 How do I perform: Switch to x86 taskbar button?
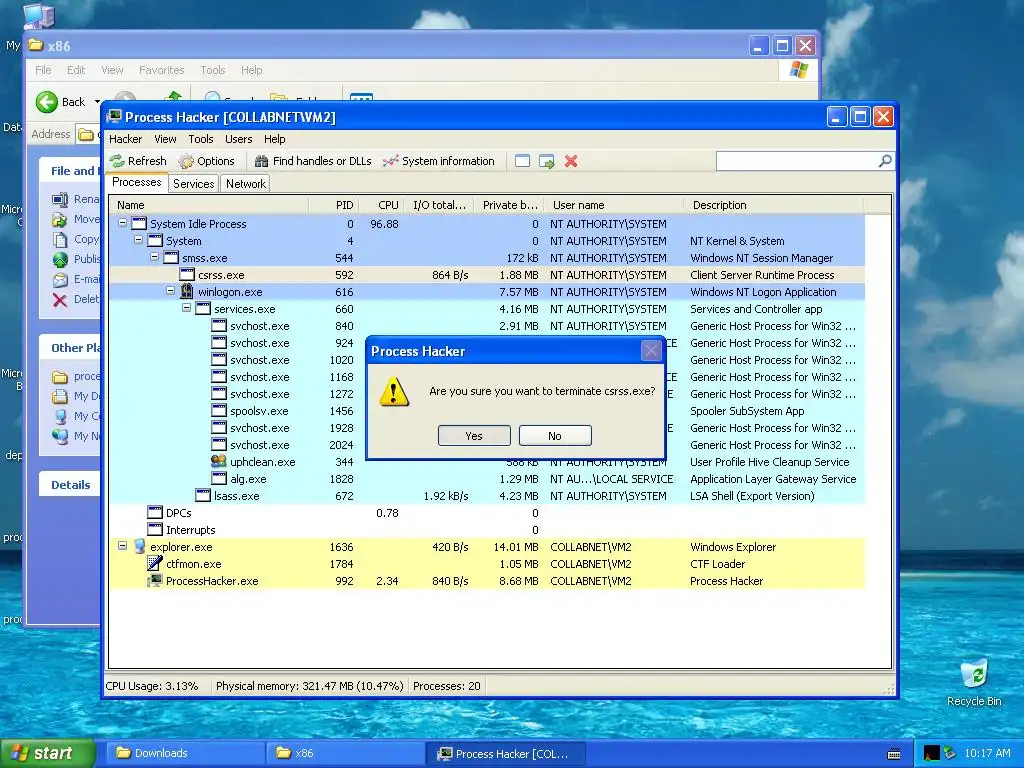pos(346,753)
